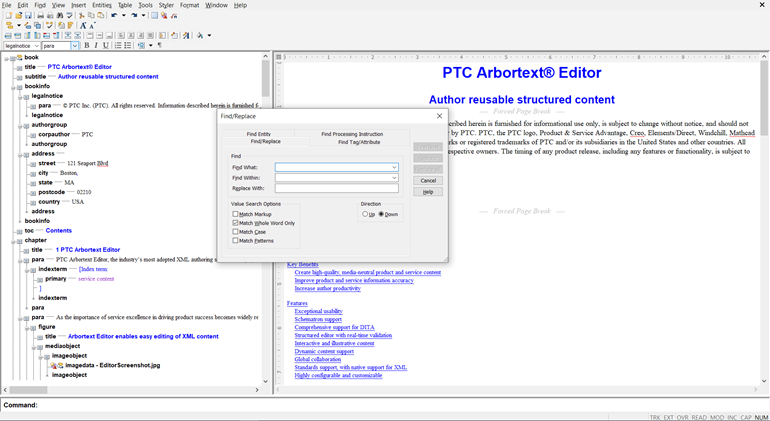Collapse the chapter tree node
Screen dimensions: 770x421
coord(13,241)
